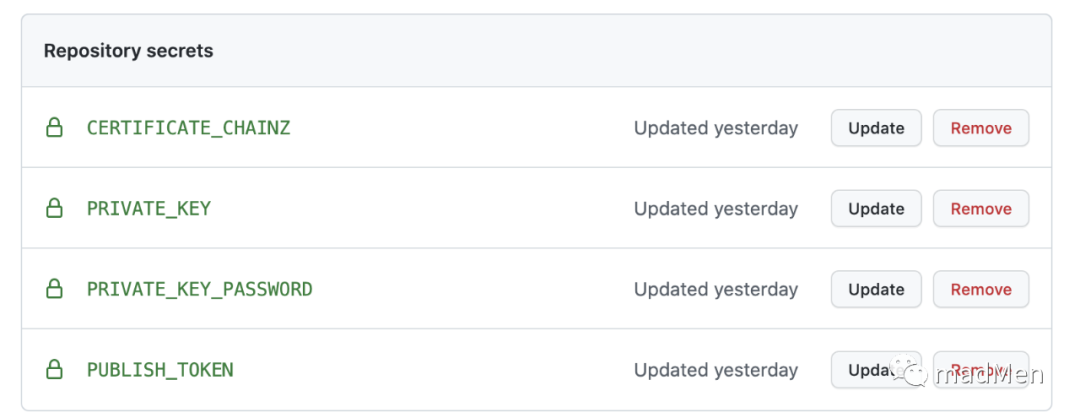1080x418 pixels.
Task: Update the PRIVATE_KEY secret
Action: [x=876, y=209]
